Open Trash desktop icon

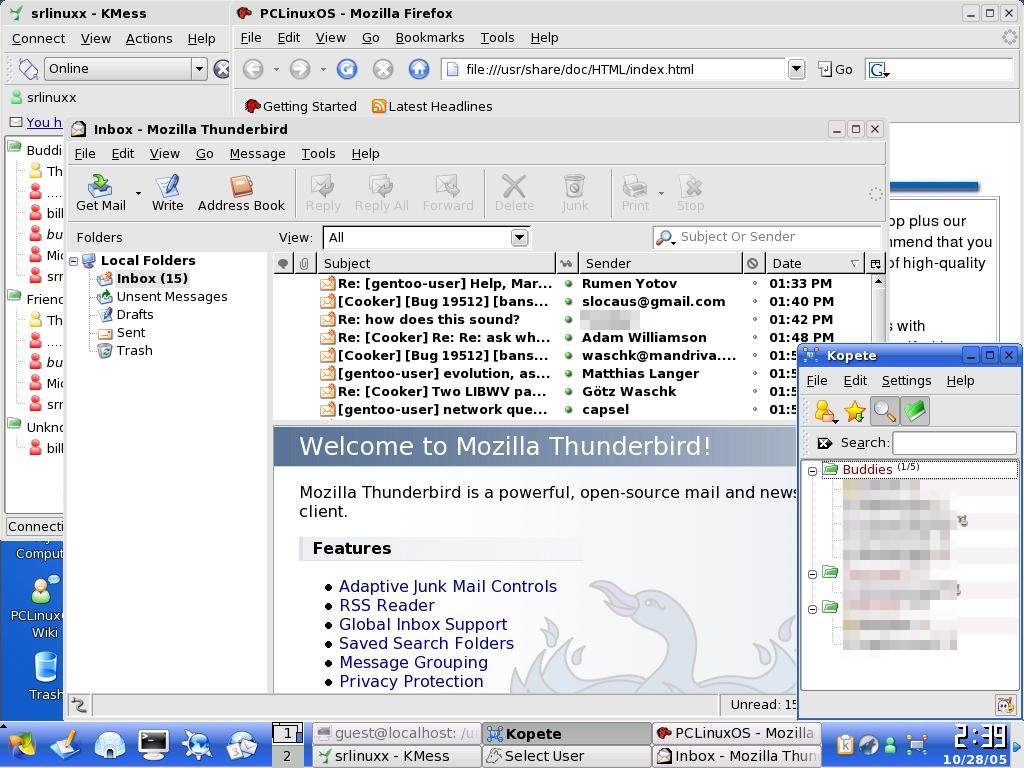pyautogui.click(x=46, y=677)
